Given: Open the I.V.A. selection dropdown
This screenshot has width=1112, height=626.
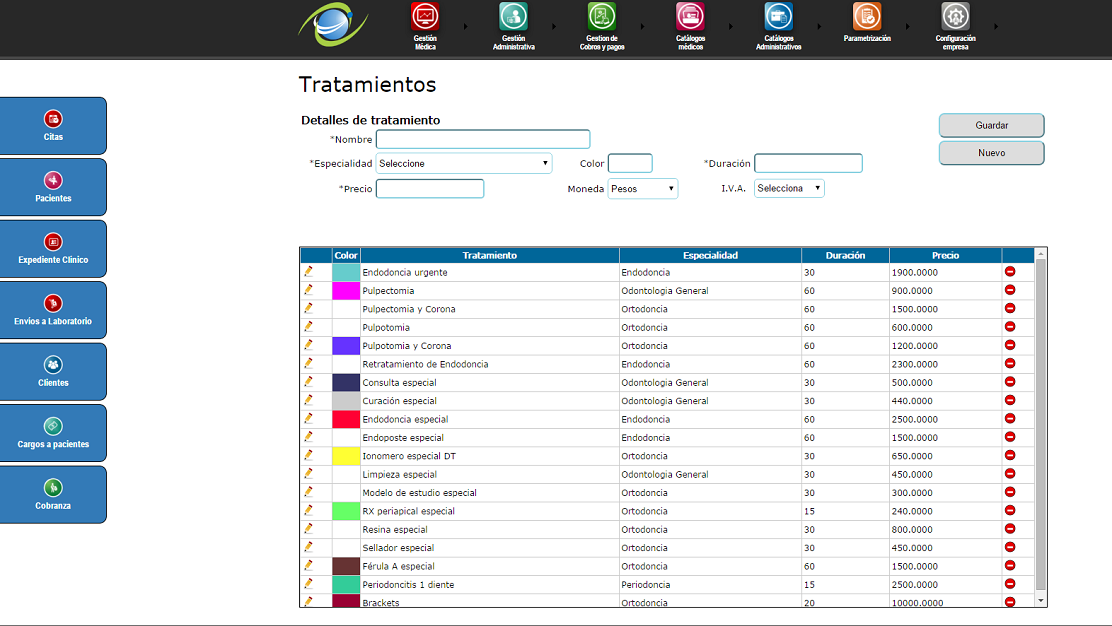Looking at the screenshot, I should (789, 188).
